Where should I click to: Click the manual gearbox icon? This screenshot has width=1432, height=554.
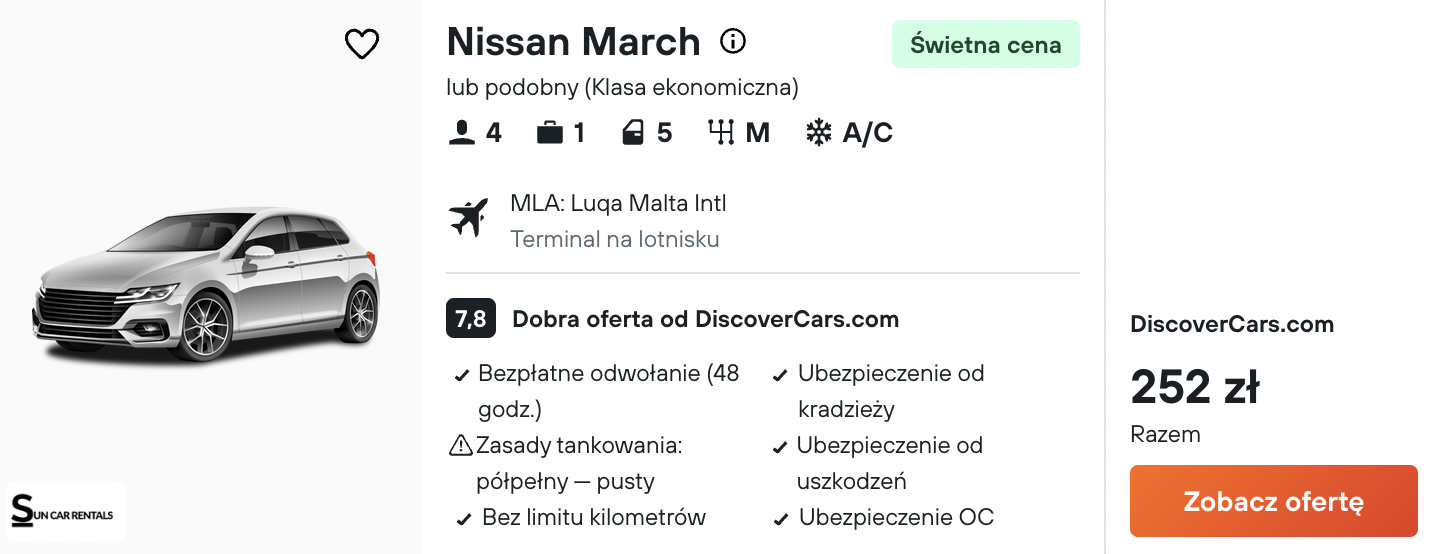(721, 133)
